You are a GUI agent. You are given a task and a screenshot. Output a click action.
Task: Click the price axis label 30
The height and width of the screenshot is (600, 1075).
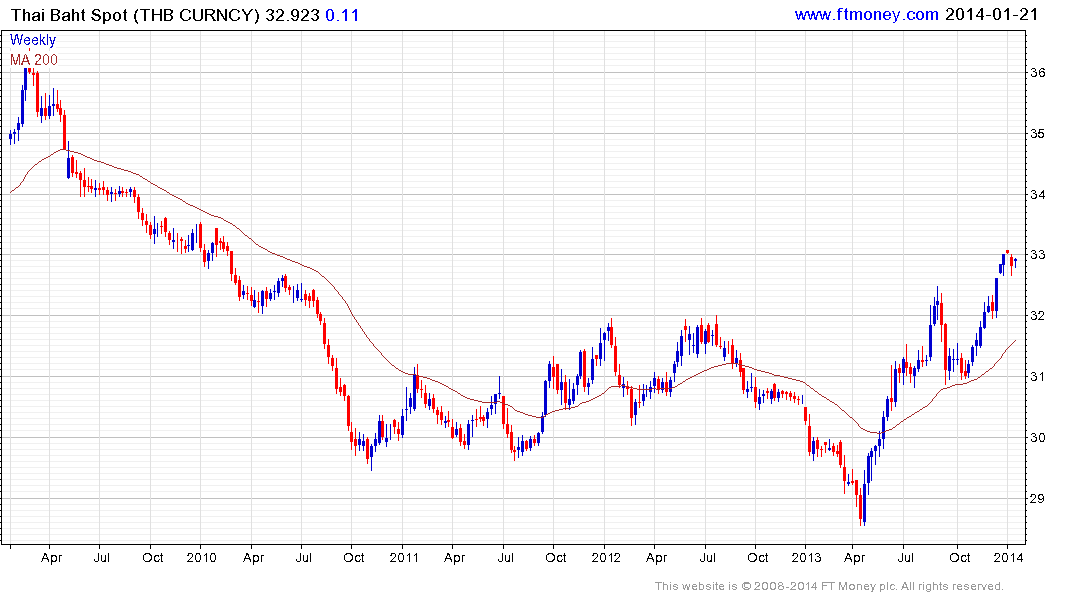1037,437
